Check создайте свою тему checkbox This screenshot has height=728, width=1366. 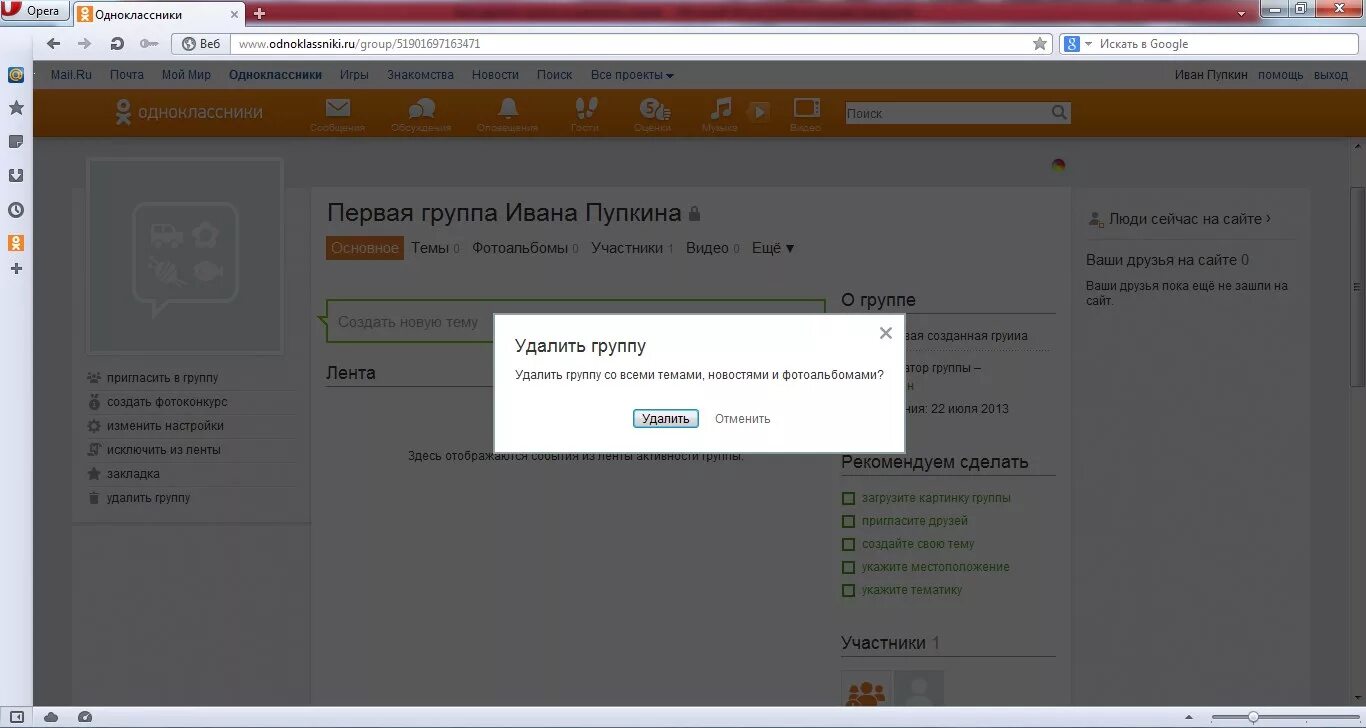point(848,544)
